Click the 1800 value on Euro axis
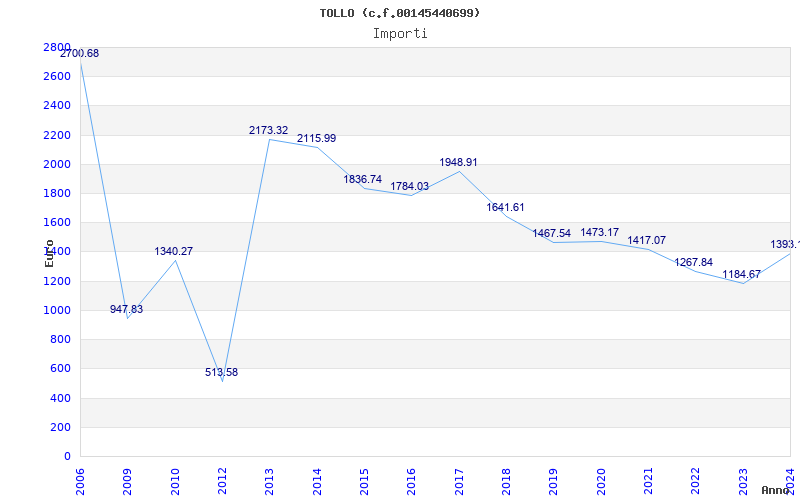 pos(57,193)
